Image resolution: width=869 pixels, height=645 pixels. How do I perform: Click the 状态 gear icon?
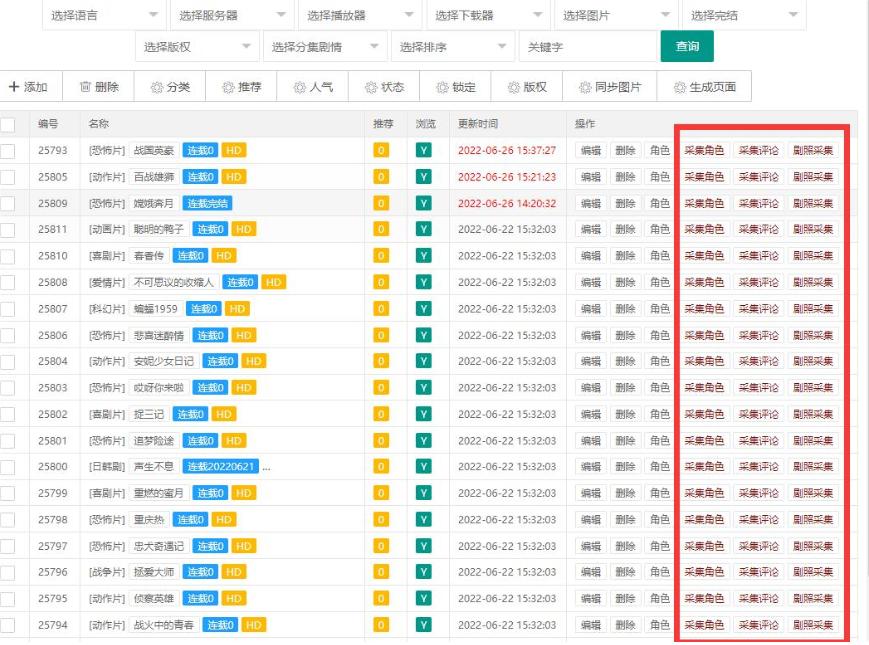(370, 86)
